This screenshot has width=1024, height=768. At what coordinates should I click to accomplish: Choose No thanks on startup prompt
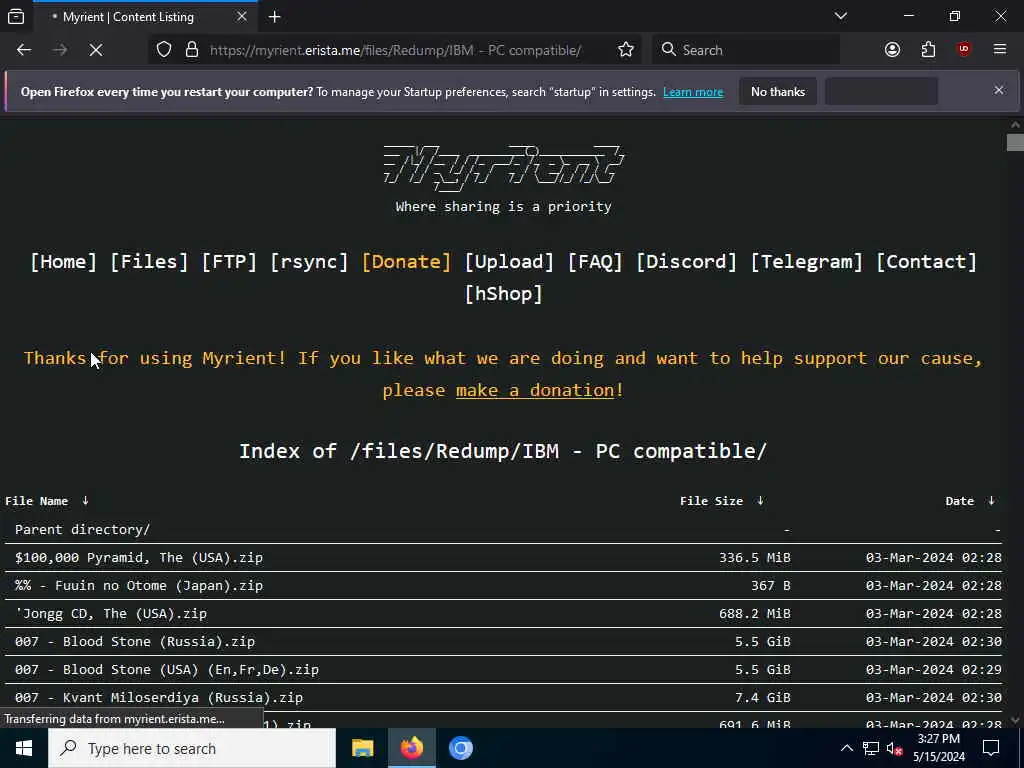[778, 92]
